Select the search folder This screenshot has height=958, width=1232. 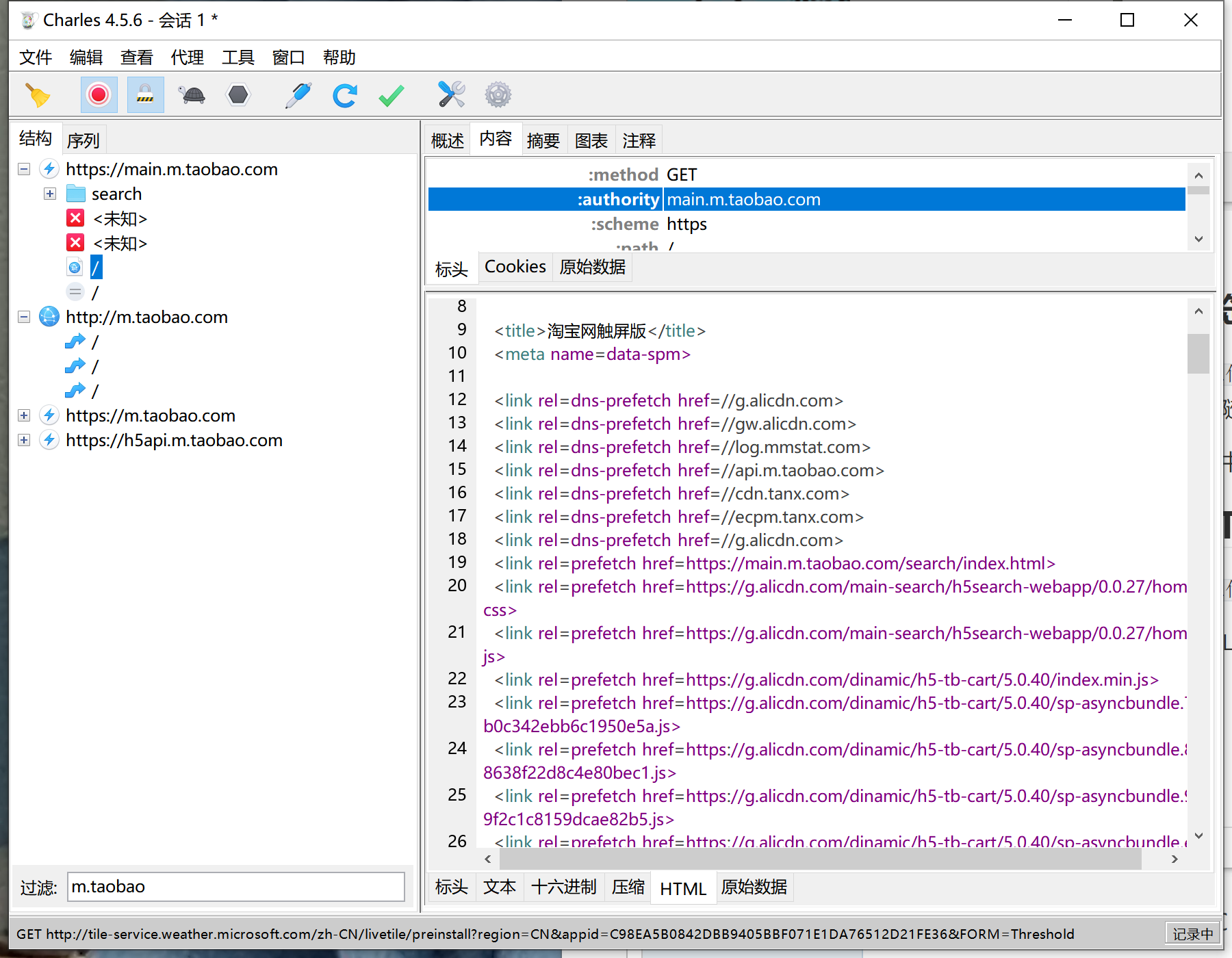click(x=116, y=194)
